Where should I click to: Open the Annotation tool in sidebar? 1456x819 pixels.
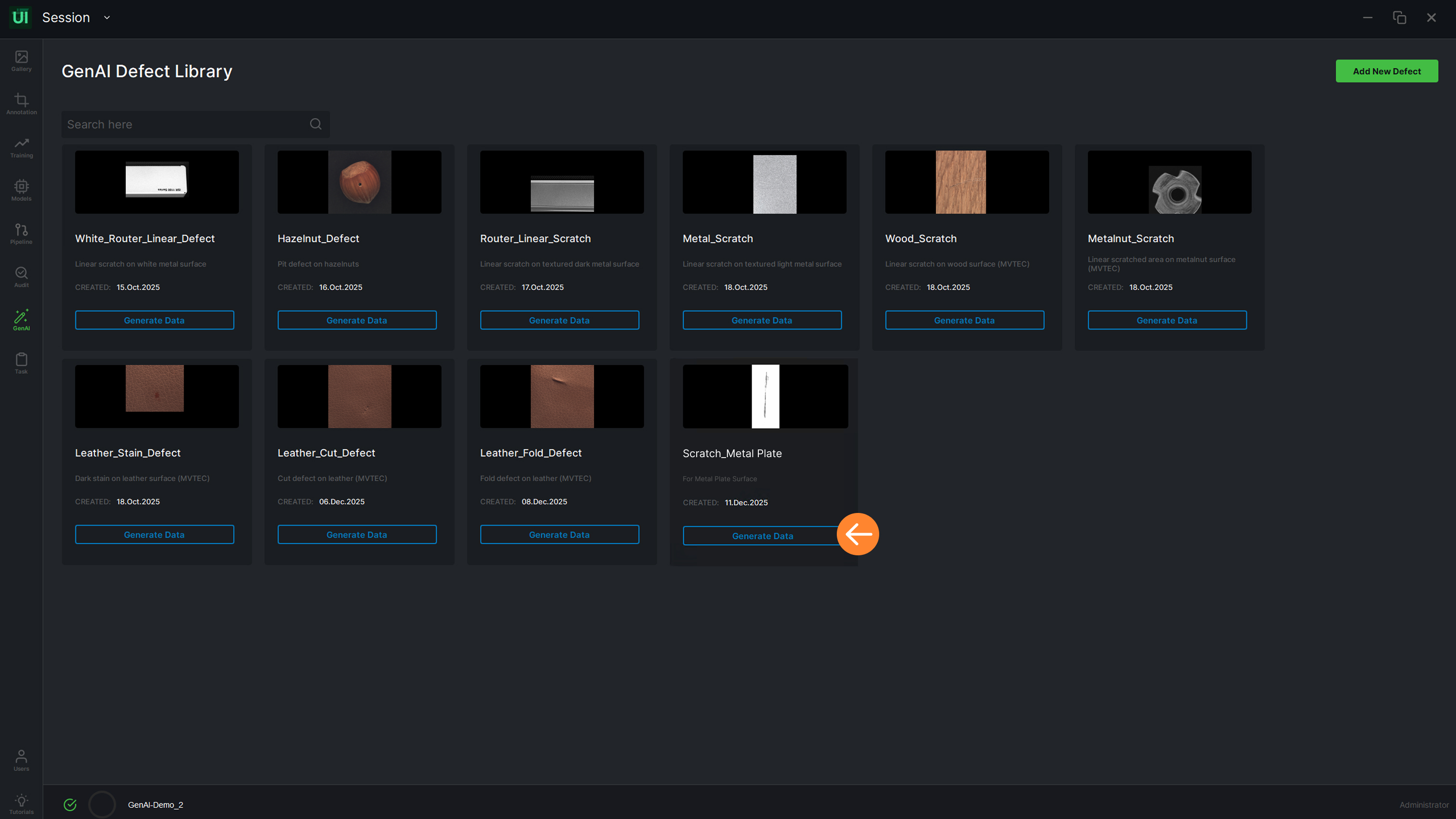22,103
